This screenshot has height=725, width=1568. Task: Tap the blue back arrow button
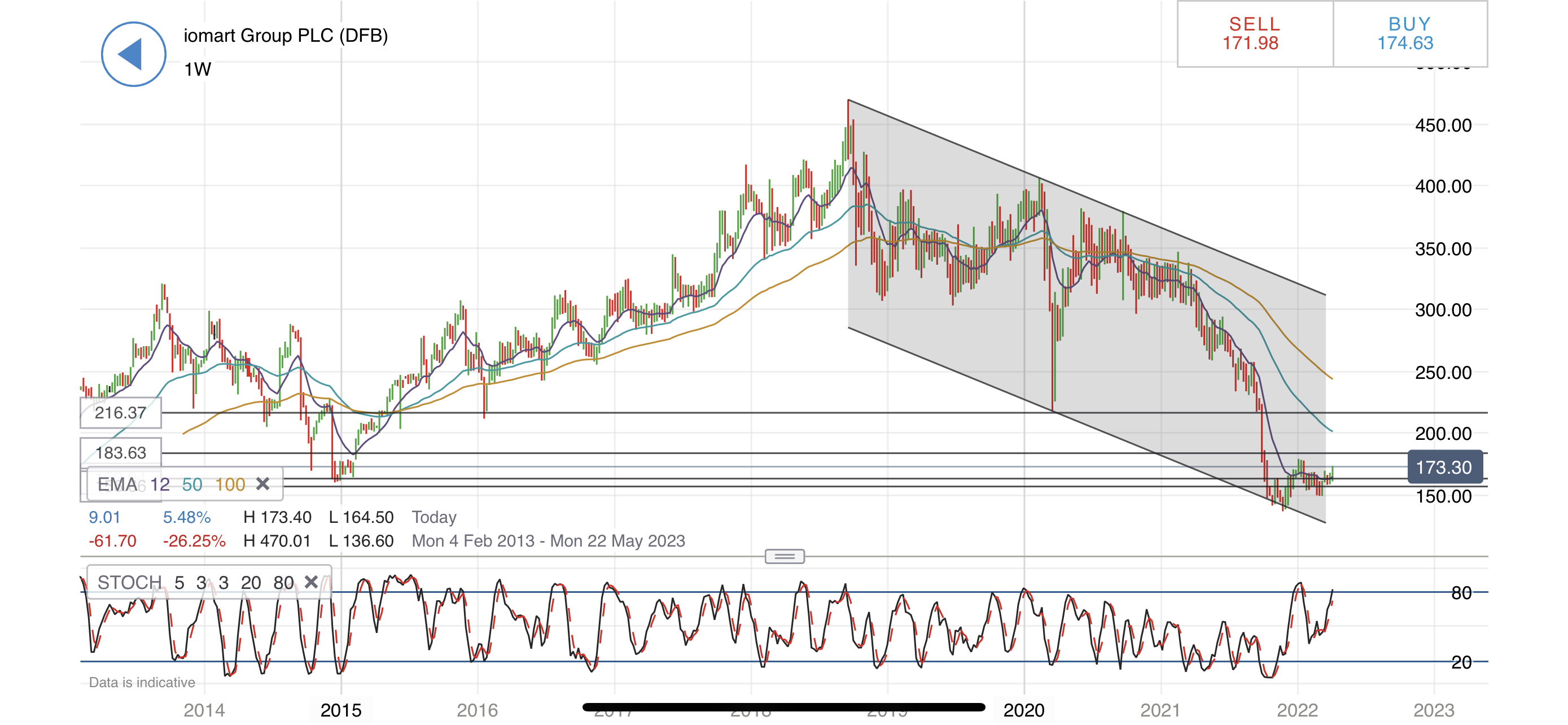(x=133, y=54)
